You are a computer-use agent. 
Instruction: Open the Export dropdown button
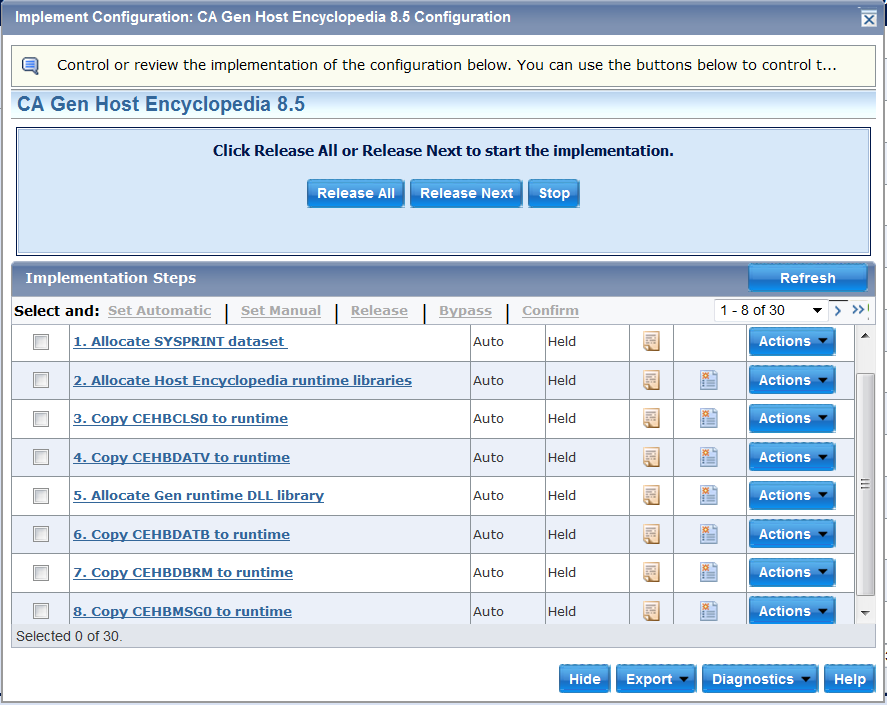pyautogui.click(x=656, y=679)
